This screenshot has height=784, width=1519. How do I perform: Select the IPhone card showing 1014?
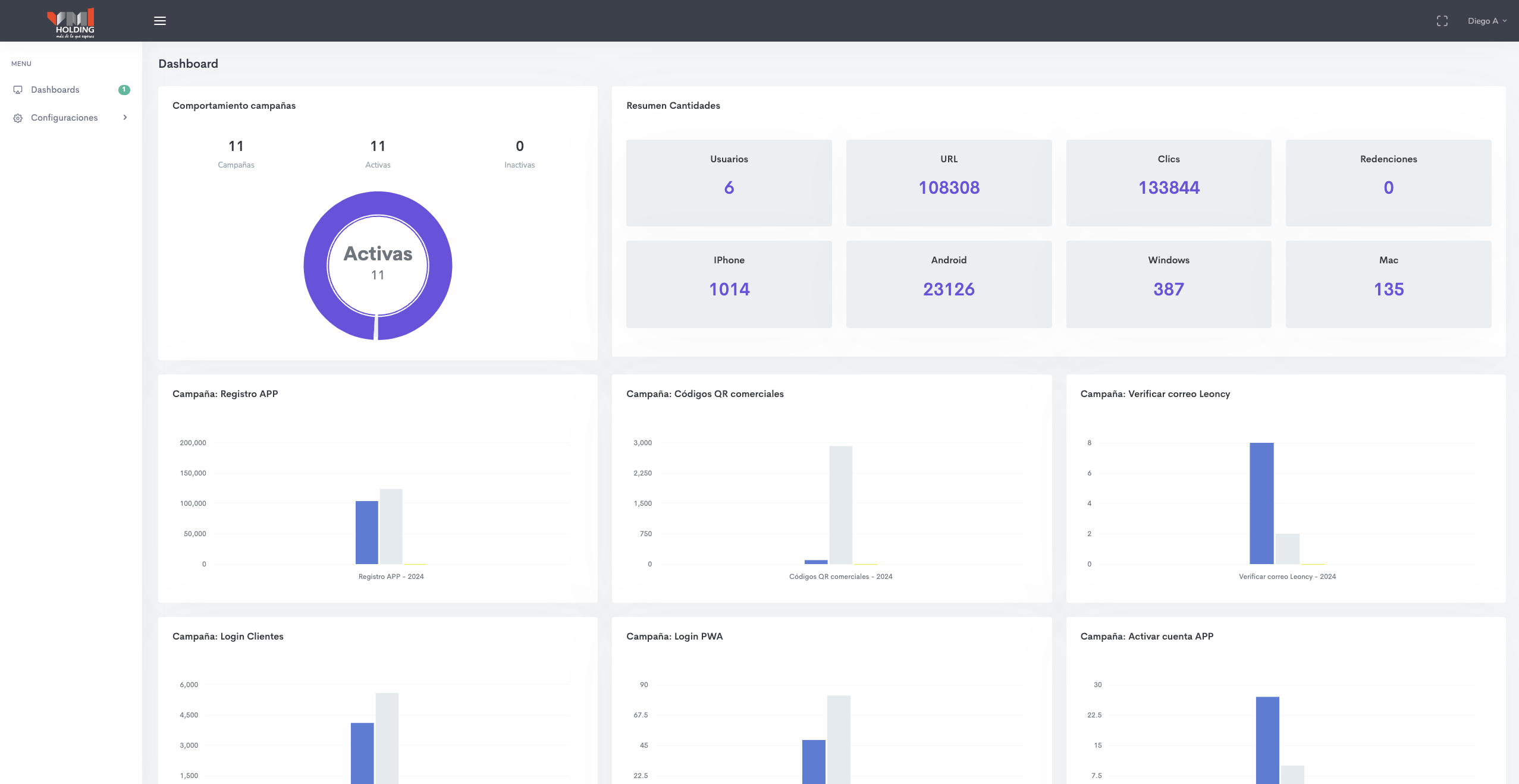[x=729, y=284]
